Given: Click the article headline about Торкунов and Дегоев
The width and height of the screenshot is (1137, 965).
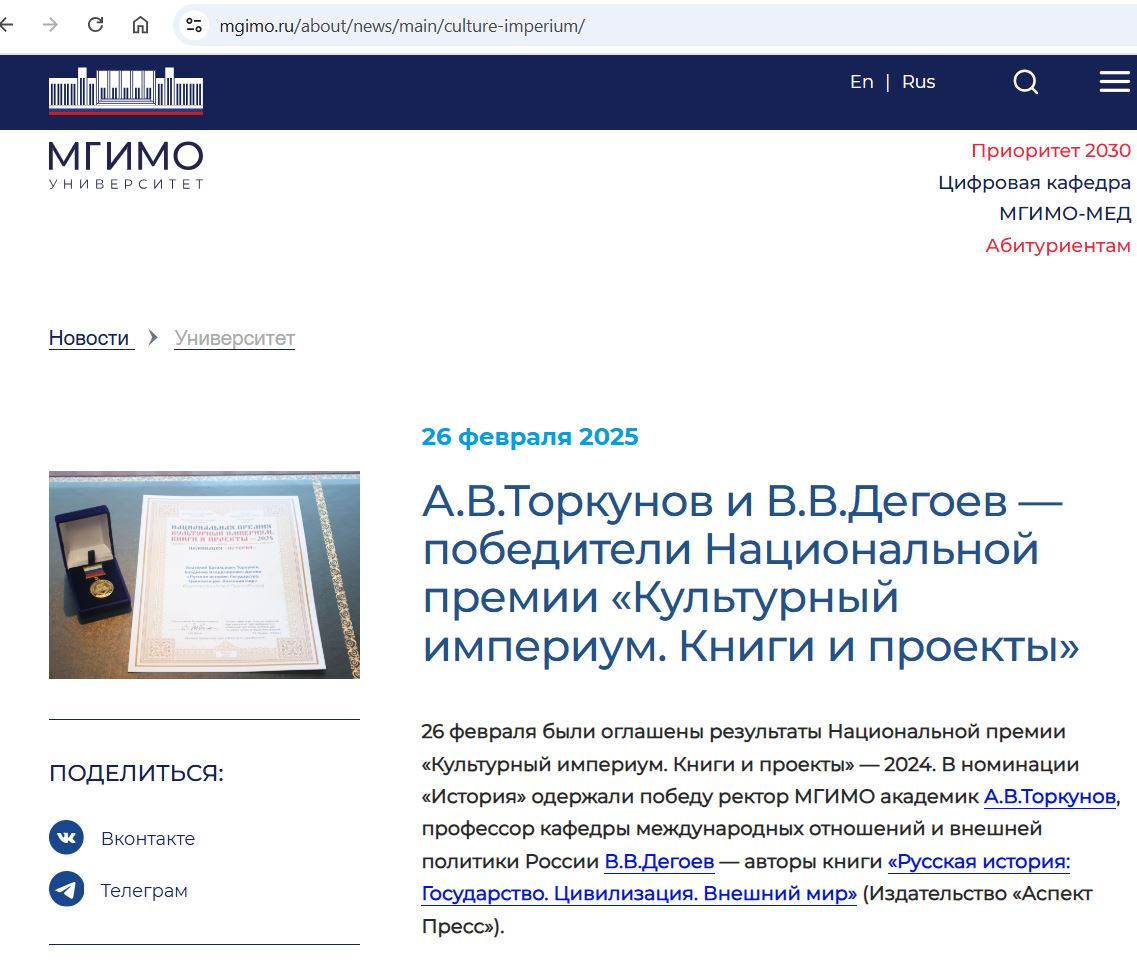Looking at the screenshot, I should tap(751, 573).
